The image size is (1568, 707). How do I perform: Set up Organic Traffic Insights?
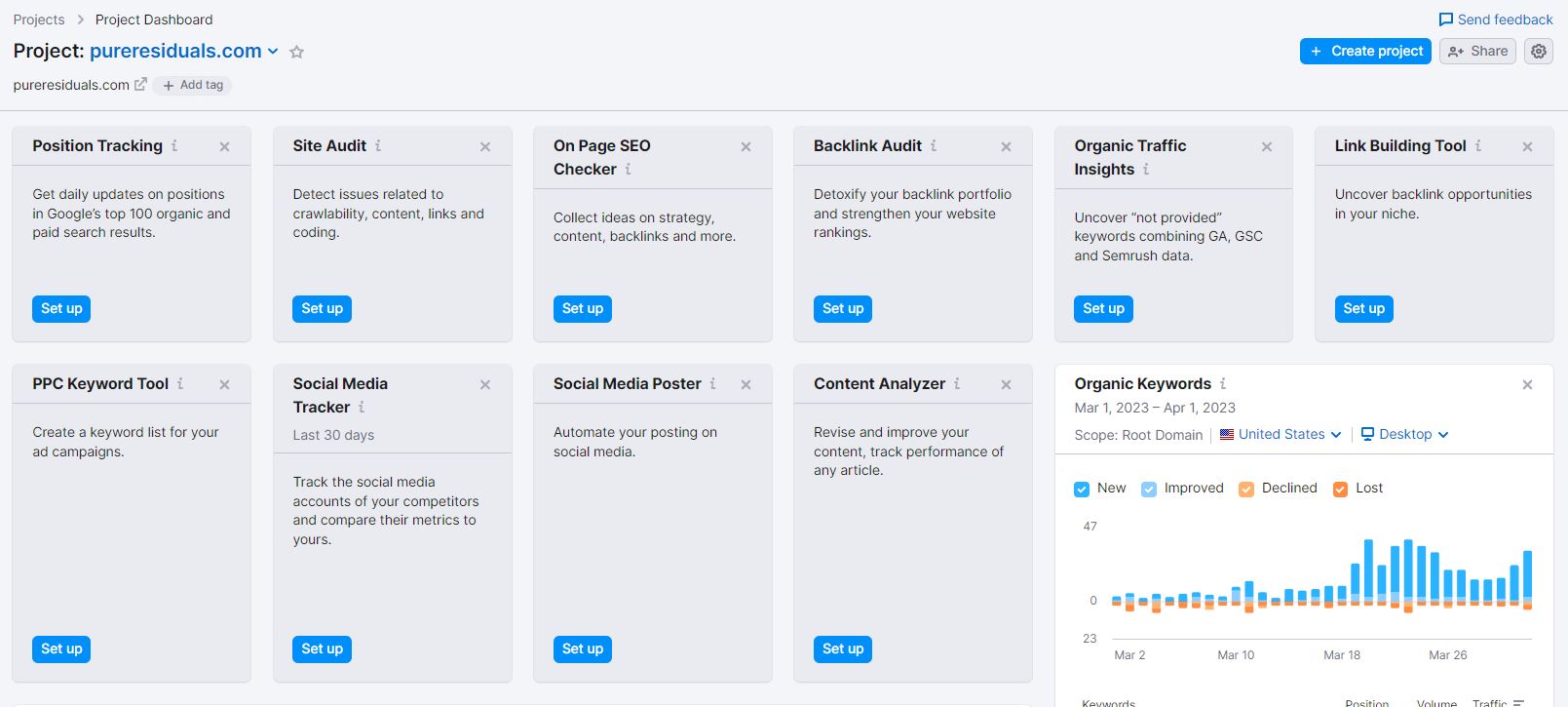[1103, 309]
